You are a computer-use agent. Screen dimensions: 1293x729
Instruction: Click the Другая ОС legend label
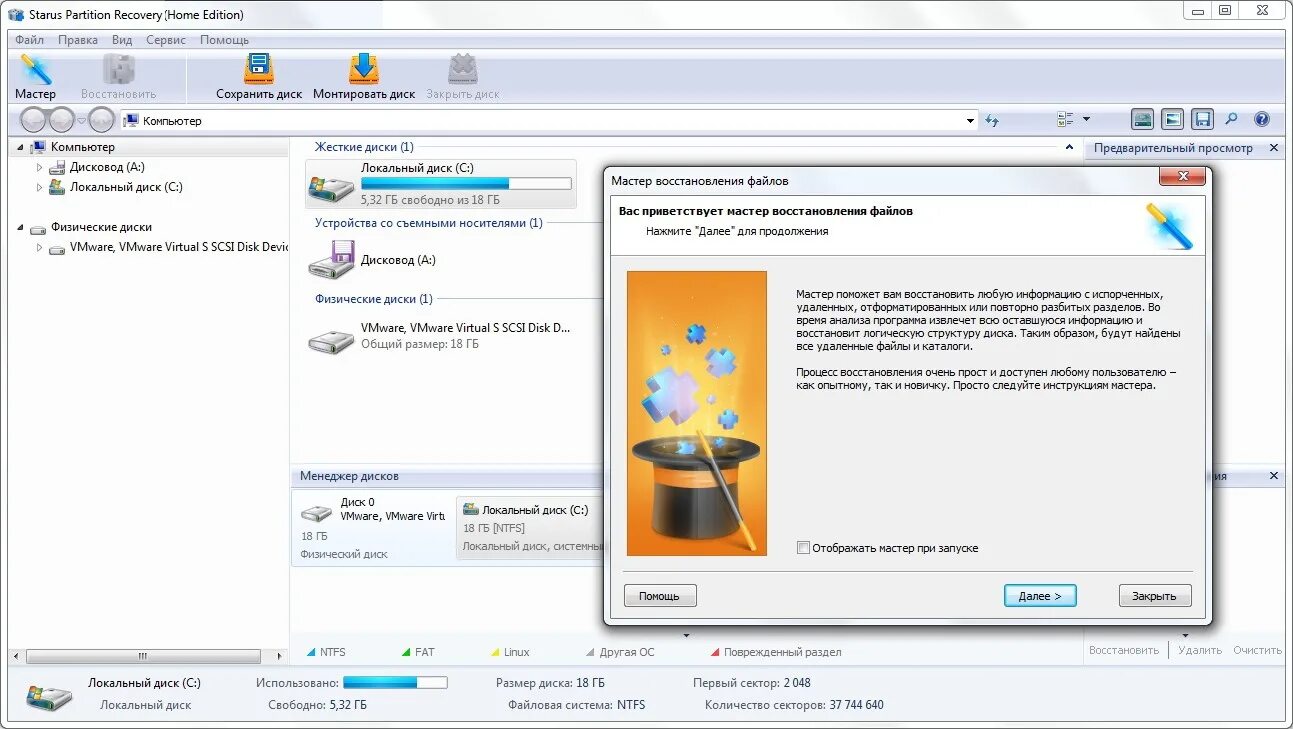point(627,652)
